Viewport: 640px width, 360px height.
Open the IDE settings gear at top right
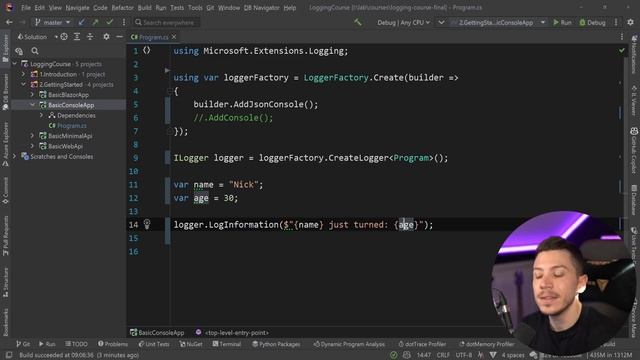631,22
